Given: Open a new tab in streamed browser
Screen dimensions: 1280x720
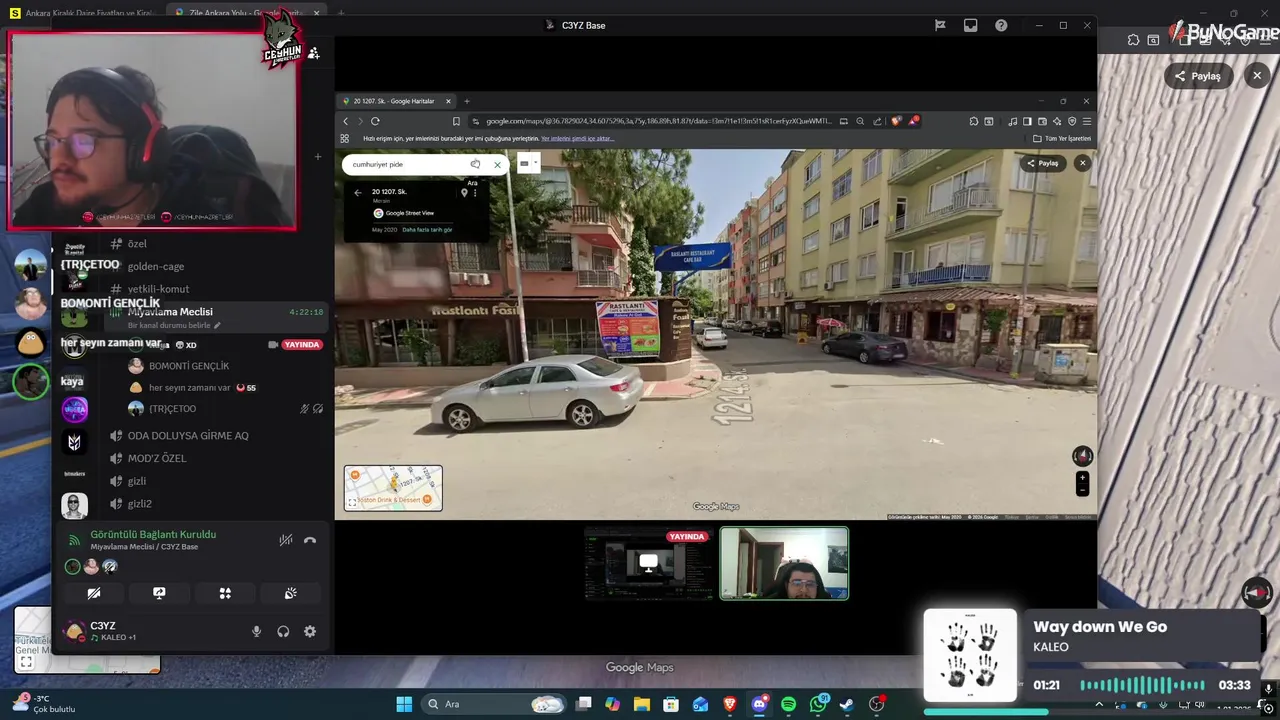Looking at the screenshot, I should [466, 101].
